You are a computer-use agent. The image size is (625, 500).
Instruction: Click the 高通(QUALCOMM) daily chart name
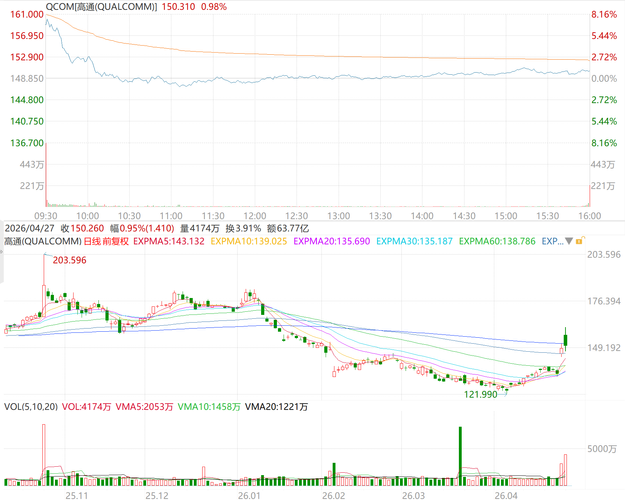(x=43, y=241)
